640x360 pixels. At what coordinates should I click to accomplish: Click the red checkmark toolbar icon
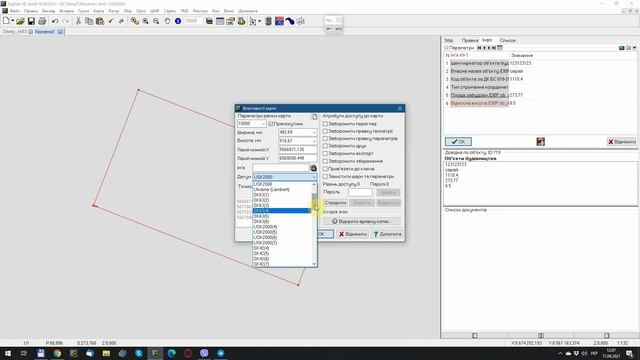110,21
